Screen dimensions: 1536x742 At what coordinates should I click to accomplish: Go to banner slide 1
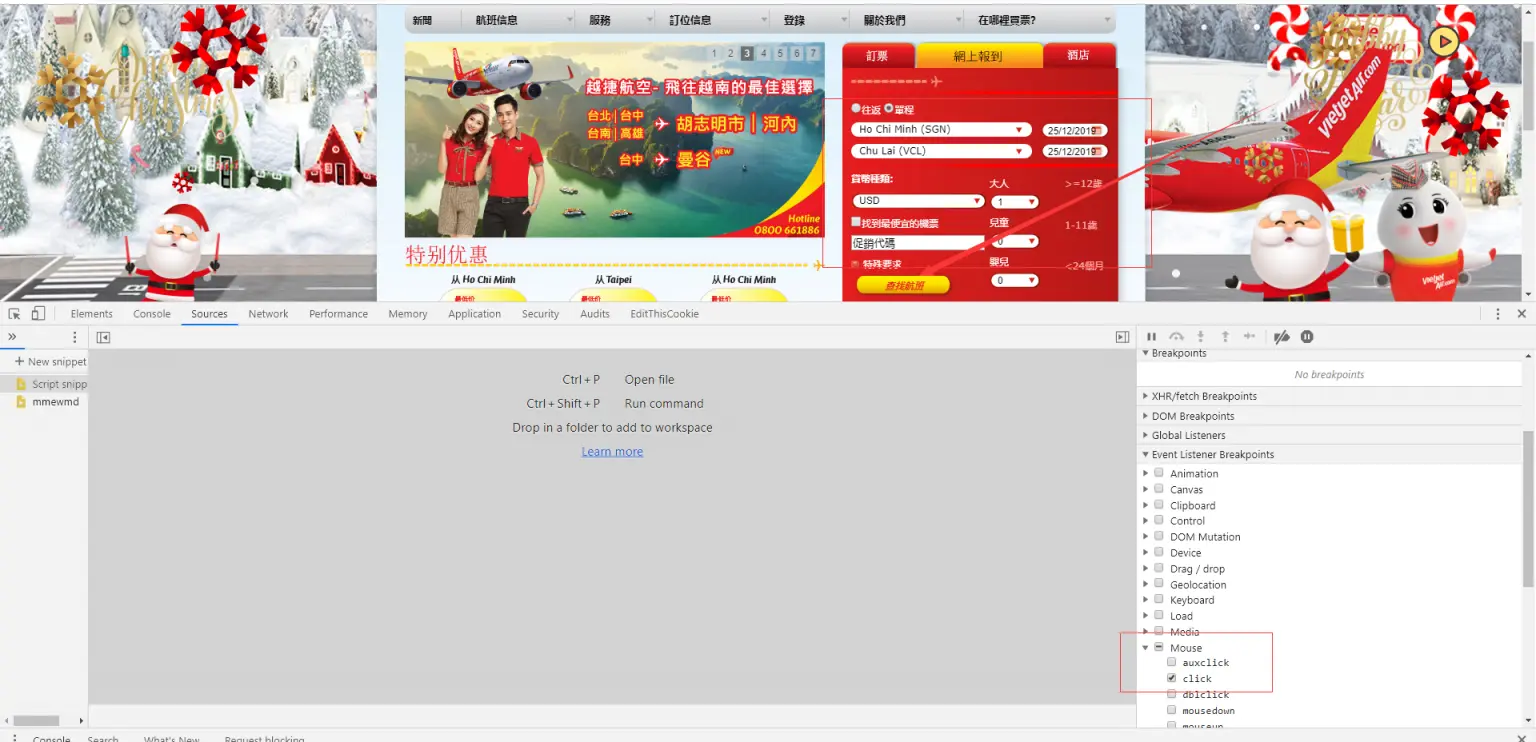click(714, 54)
